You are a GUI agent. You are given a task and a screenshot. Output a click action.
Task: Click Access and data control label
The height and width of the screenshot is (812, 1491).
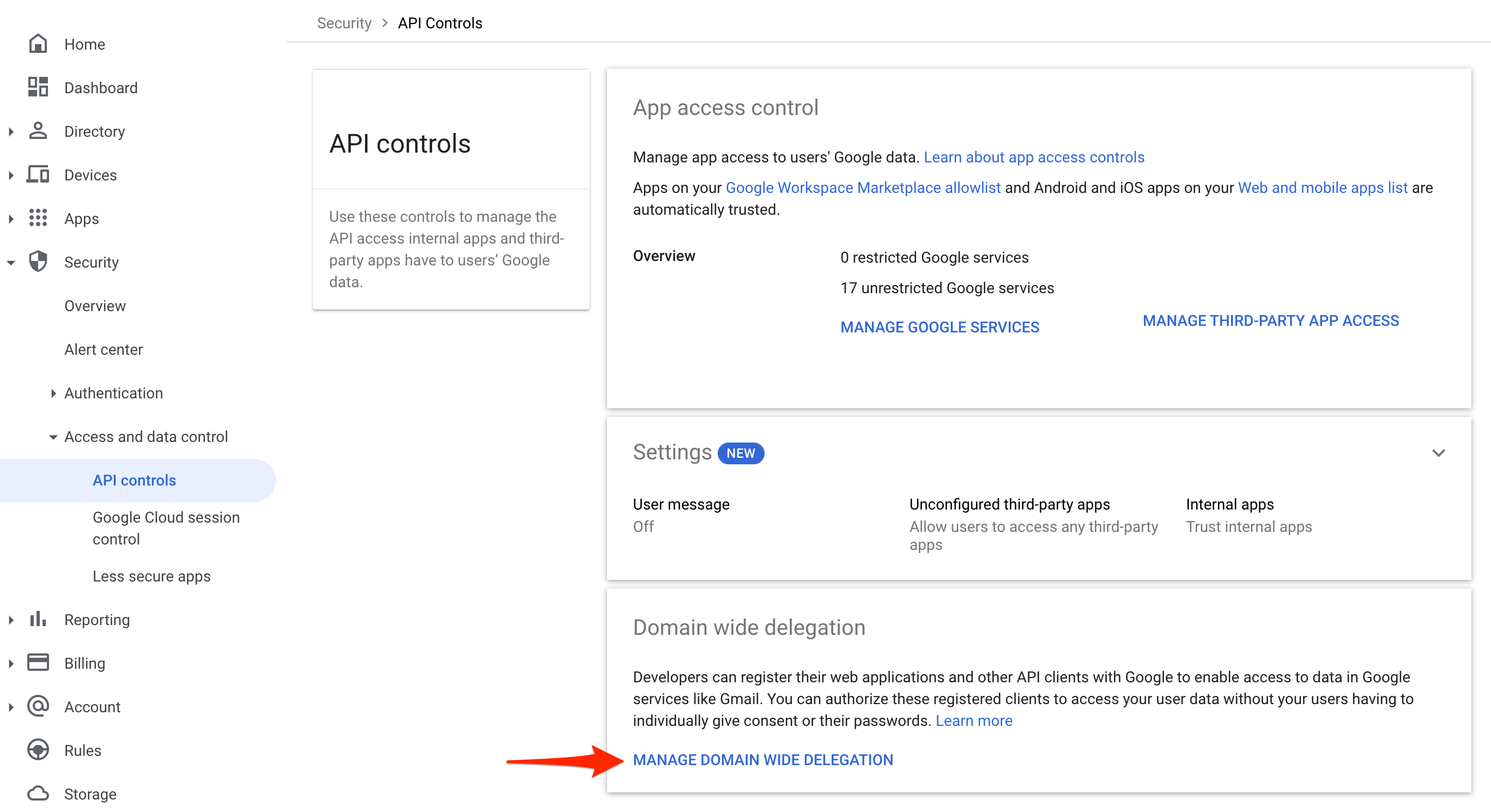pos(146,437)
